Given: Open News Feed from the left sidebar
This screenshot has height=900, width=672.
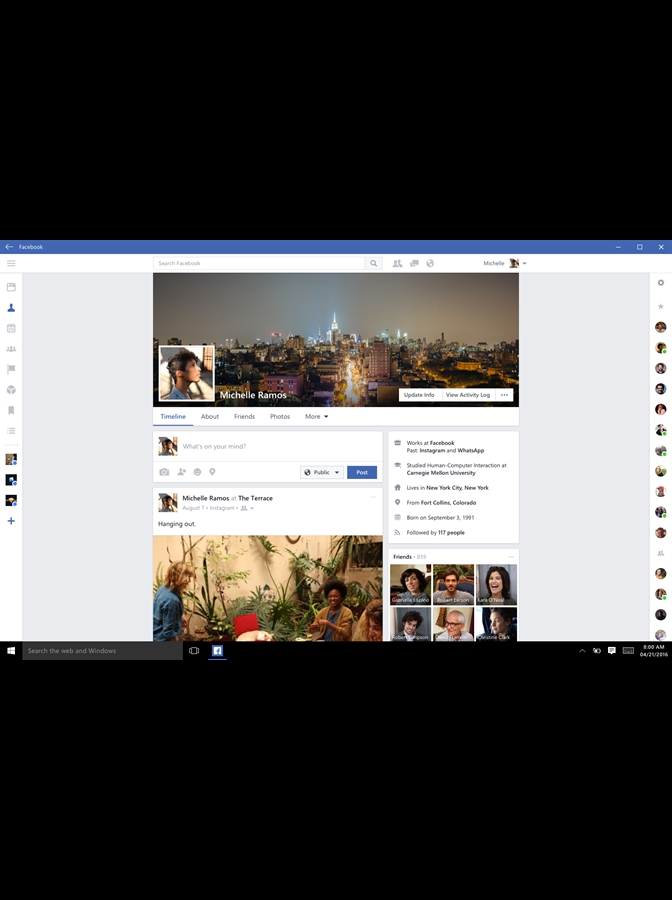Looking at the screenshot, I should tap(11, 287).
